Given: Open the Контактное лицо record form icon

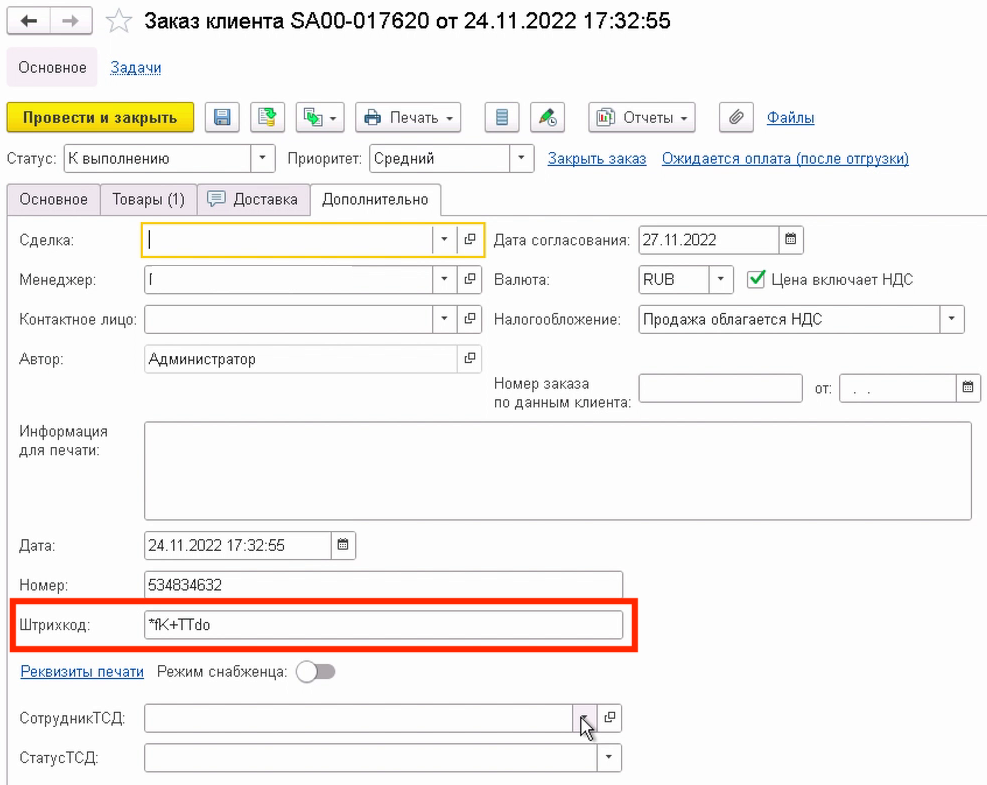Looking at the screenshot, I should 470,319.
